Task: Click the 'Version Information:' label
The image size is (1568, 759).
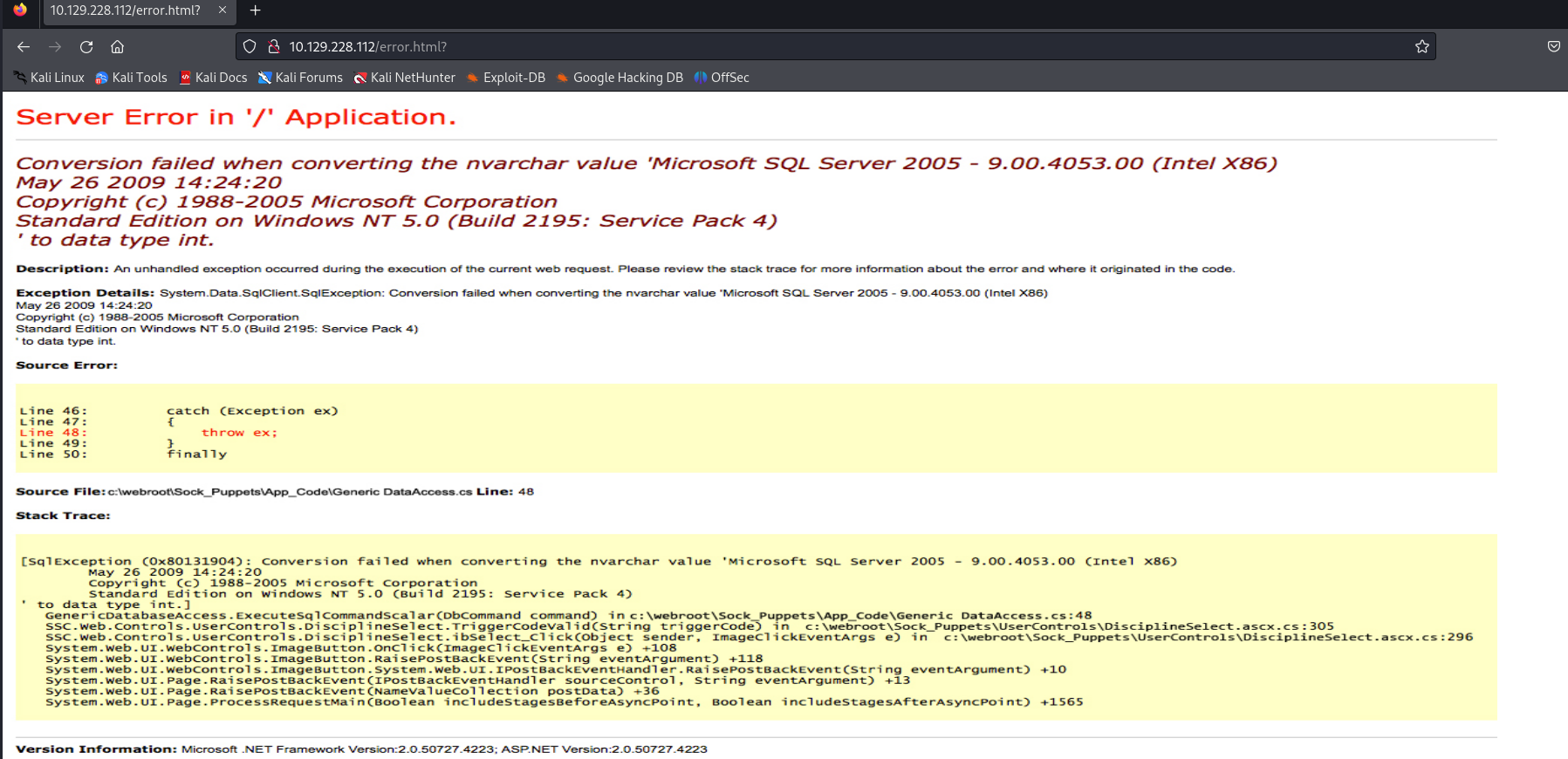Action: [96, 749]
